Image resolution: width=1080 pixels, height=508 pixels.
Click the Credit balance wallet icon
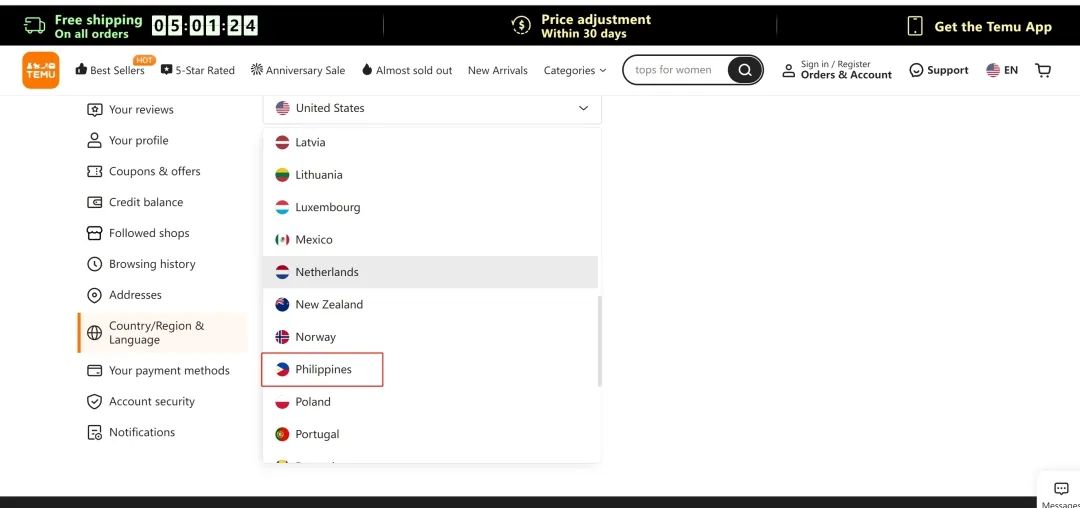[x=94, y=202]
